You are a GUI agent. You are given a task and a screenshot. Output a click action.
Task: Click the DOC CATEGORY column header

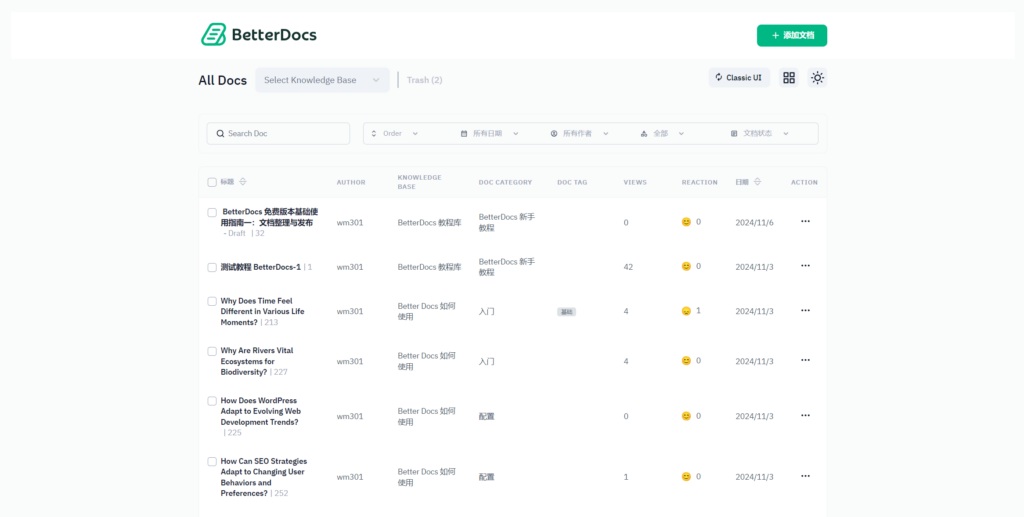coord(505,182)
